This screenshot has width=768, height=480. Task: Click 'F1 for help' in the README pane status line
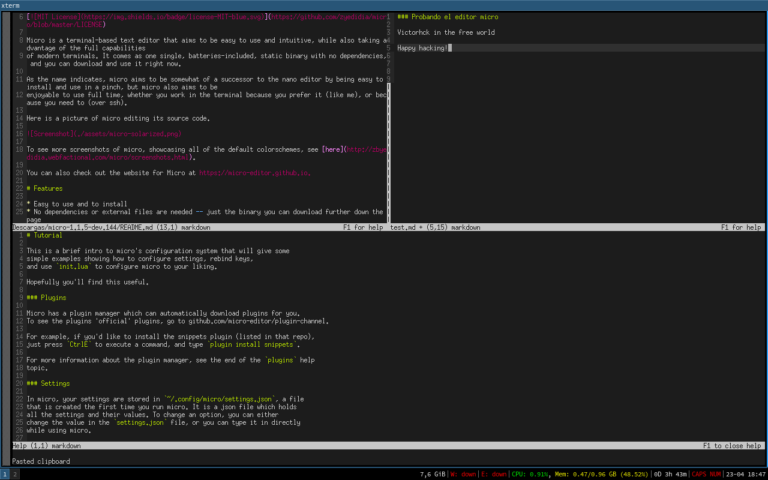[363, 228]
